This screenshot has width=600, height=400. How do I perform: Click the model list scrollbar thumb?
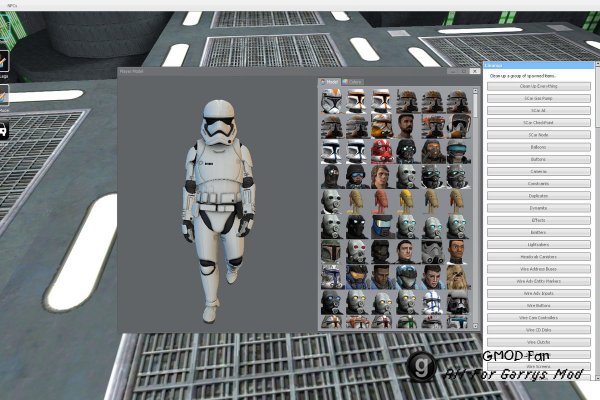click(475, 106)
